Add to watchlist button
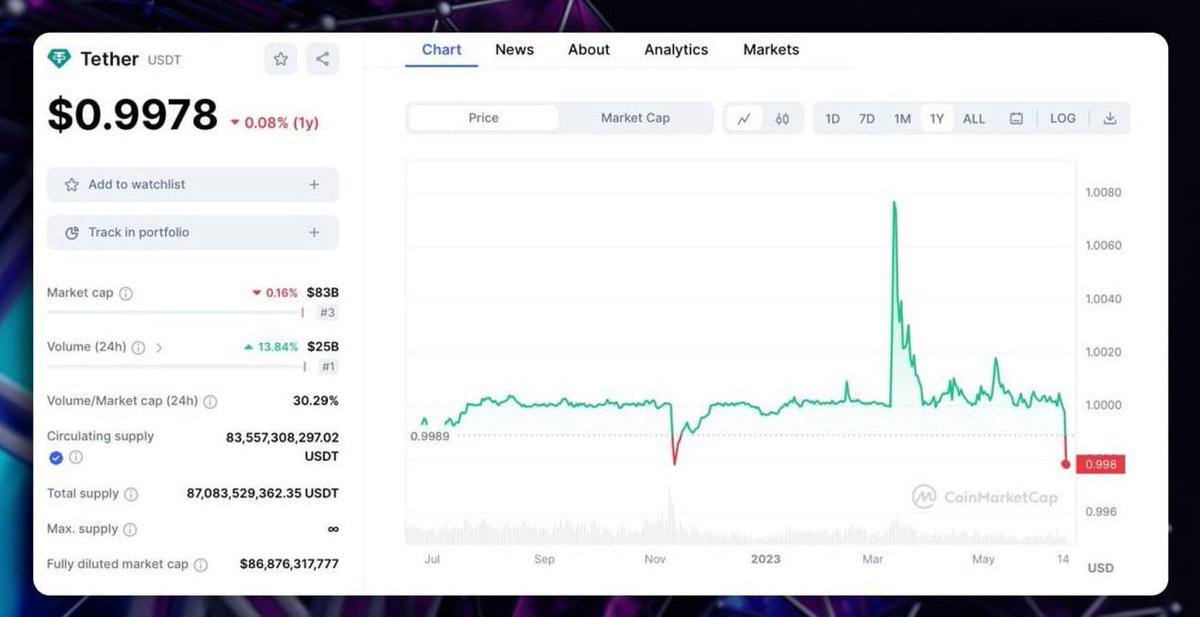Image resolution: width=1200 pixels, height=617 pixels. [x=193, y=185]
